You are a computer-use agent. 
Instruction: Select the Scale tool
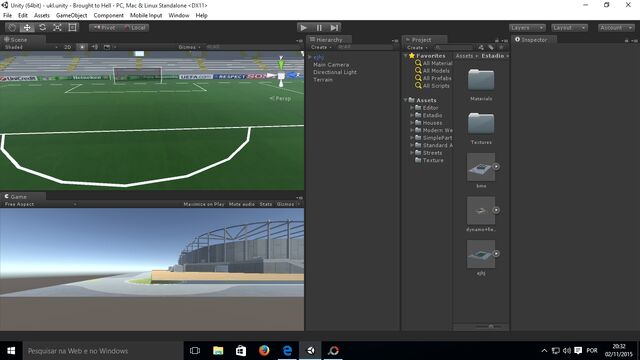click(x=57, y=27)
